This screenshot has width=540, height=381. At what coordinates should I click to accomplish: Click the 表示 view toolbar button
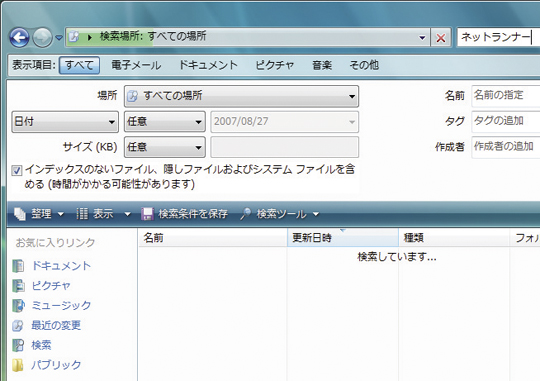95,214
